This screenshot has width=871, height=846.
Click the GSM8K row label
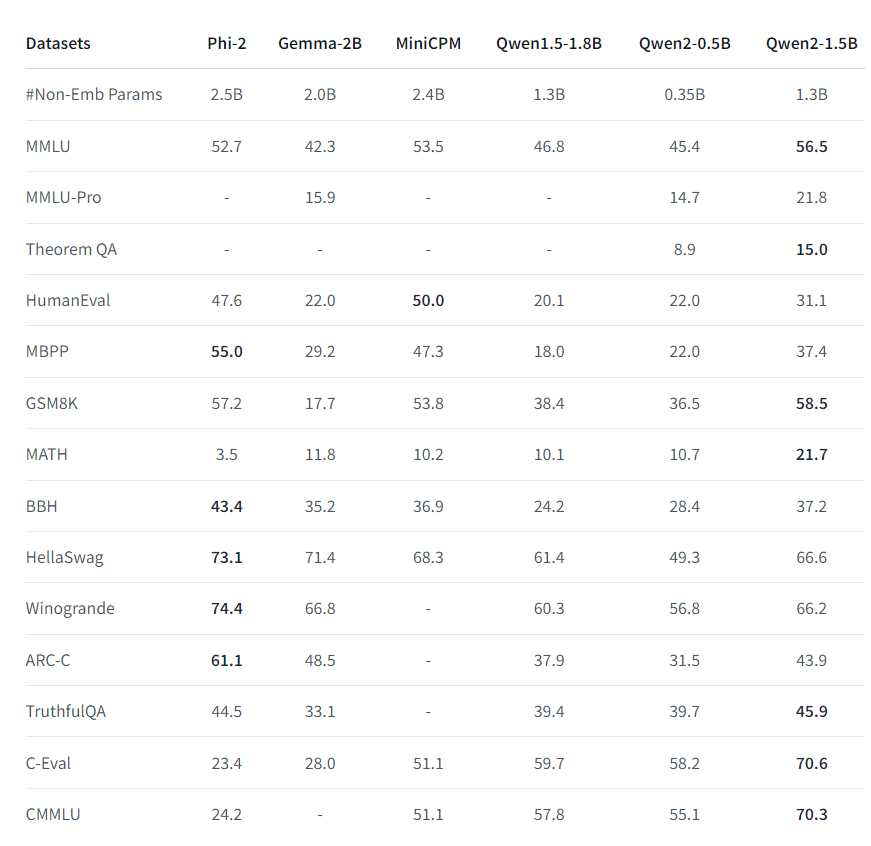pos(53,403)
